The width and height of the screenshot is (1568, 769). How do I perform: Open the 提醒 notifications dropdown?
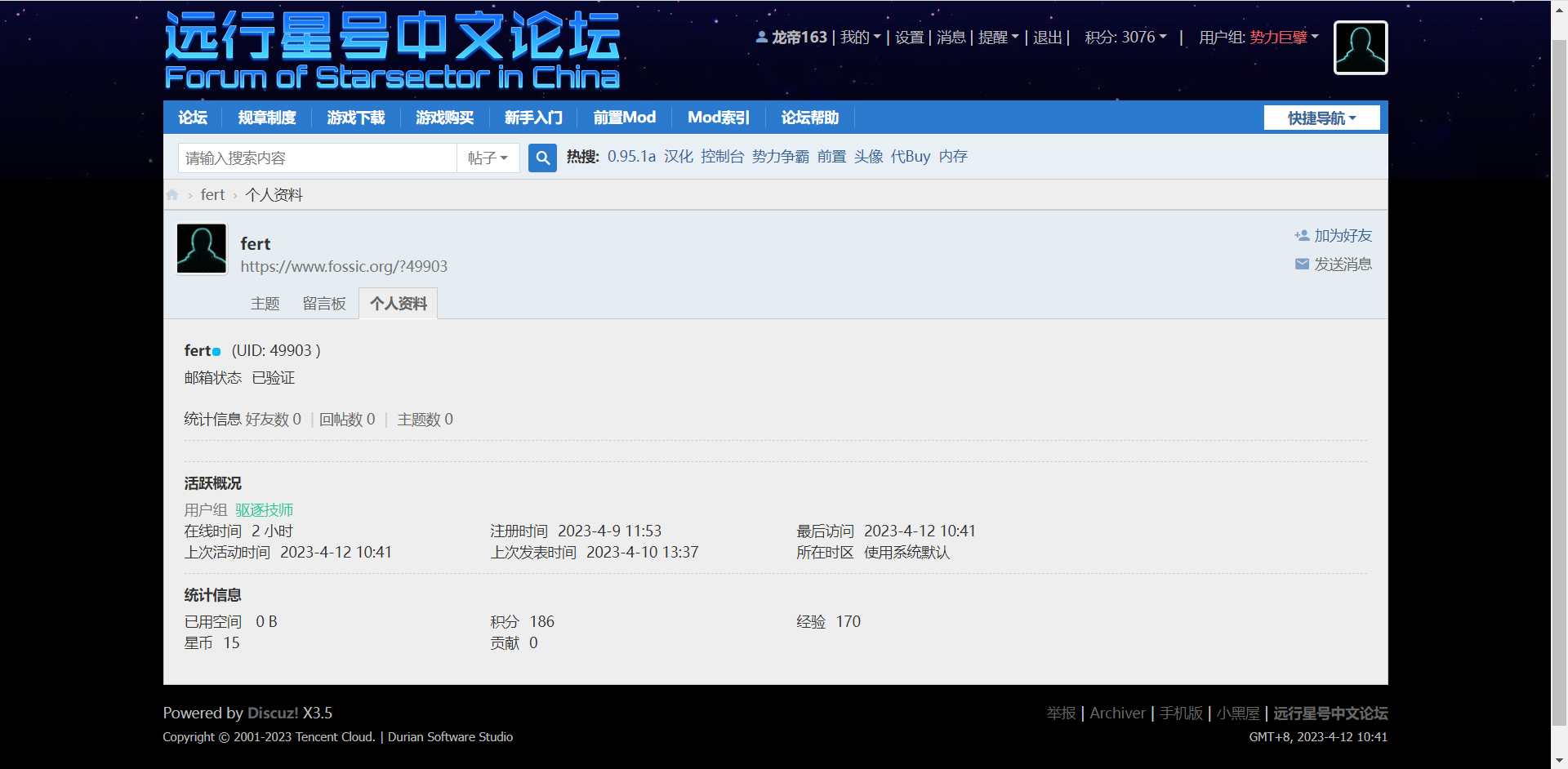coord(998,38)
